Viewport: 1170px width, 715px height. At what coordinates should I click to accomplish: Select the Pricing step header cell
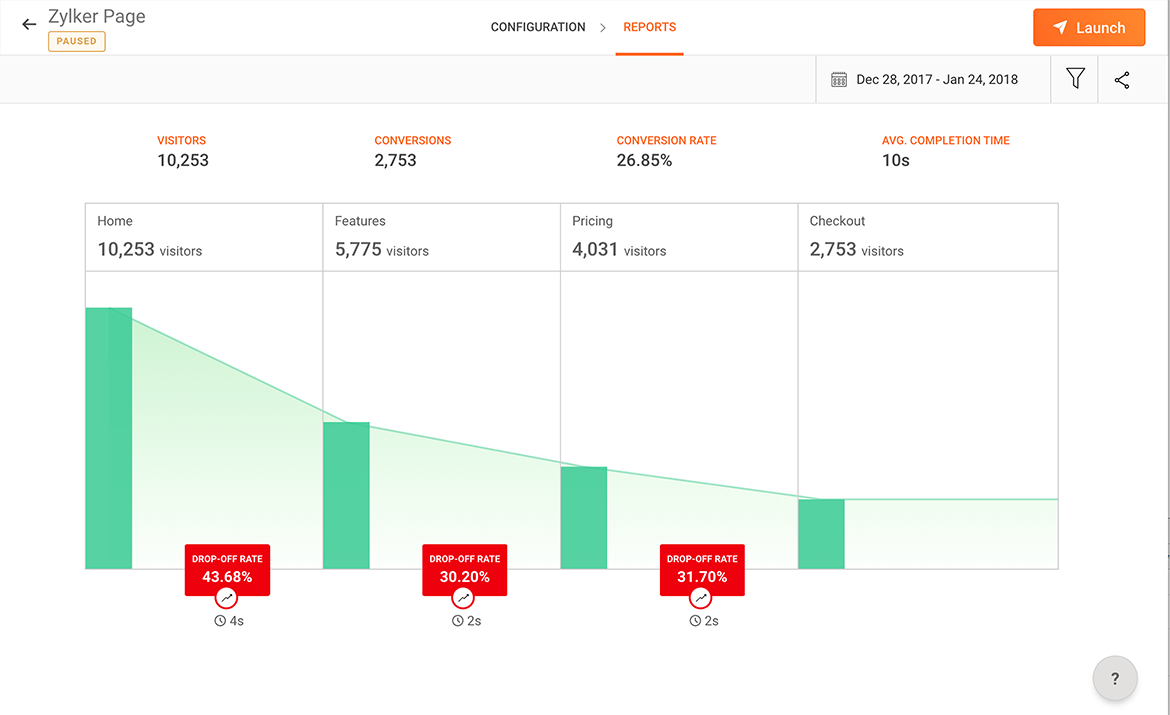click(678, 237)
